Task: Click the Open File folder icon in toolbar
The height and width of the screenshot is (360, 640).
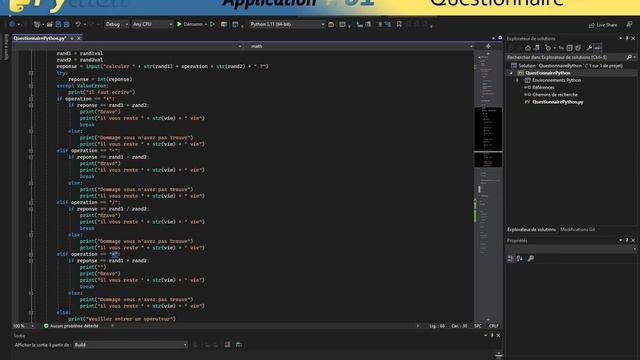Action: click(49, 24)
